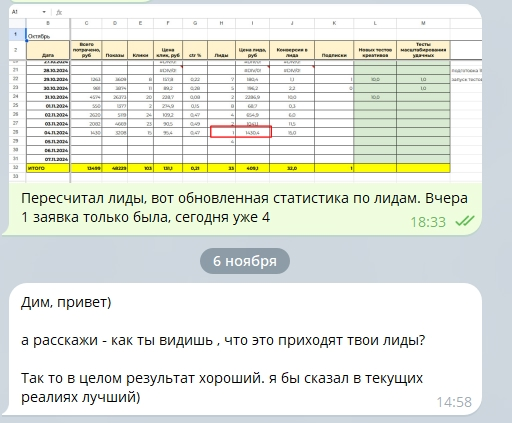The image size is (512, 423).
Task: Click the total conversion cell 32,0
Action: [x=292, y=168]
